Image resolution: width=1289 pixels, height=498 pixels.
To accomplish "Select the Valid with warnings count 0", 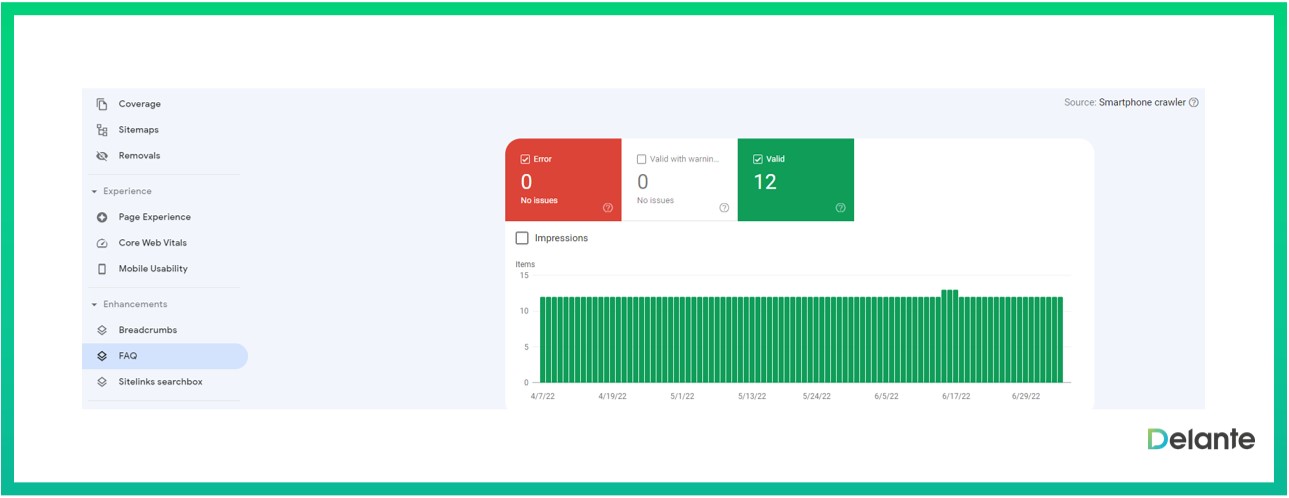I will 643,182.
